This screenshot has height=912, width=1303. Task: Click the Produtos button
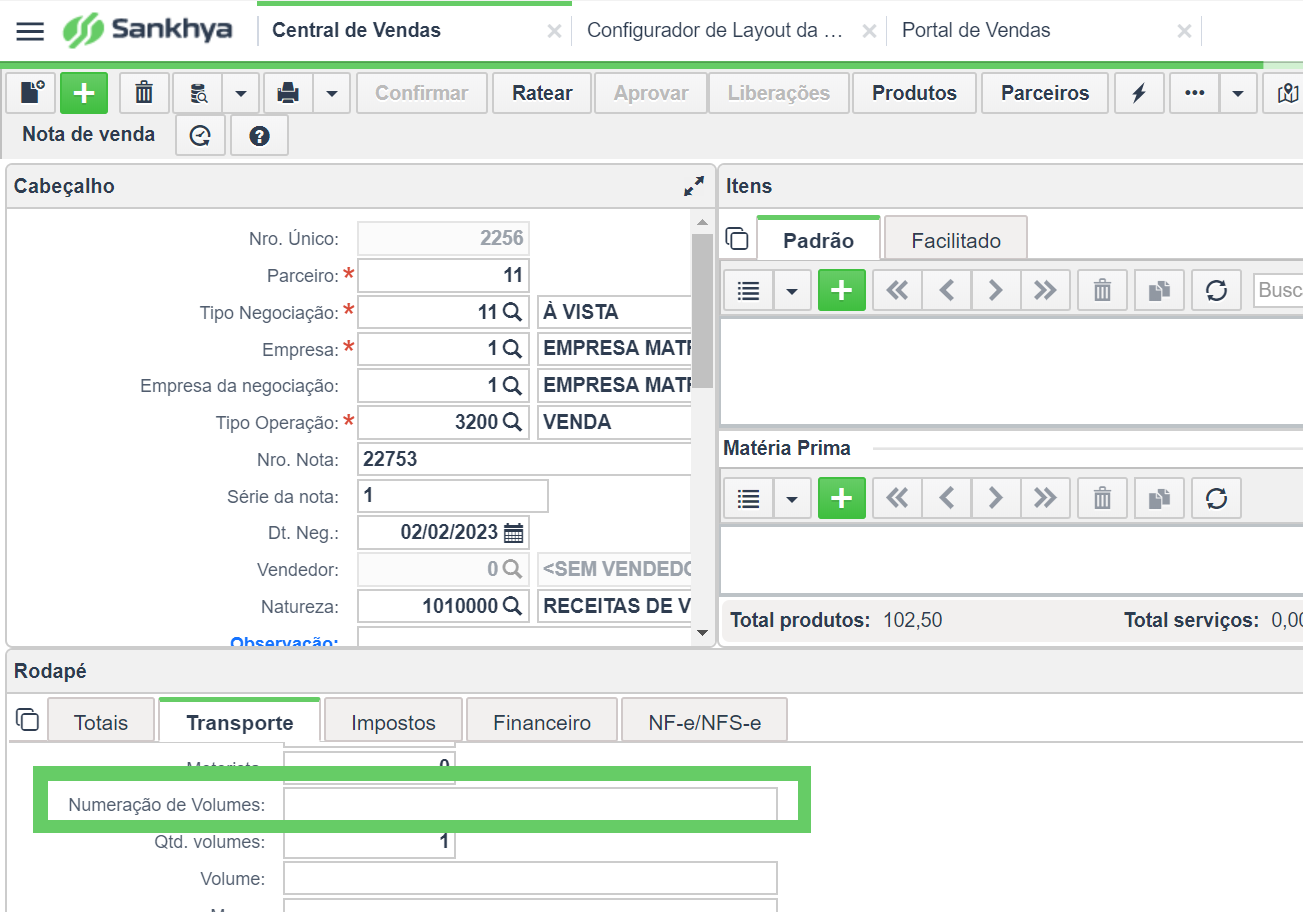(x=915, y=93)
